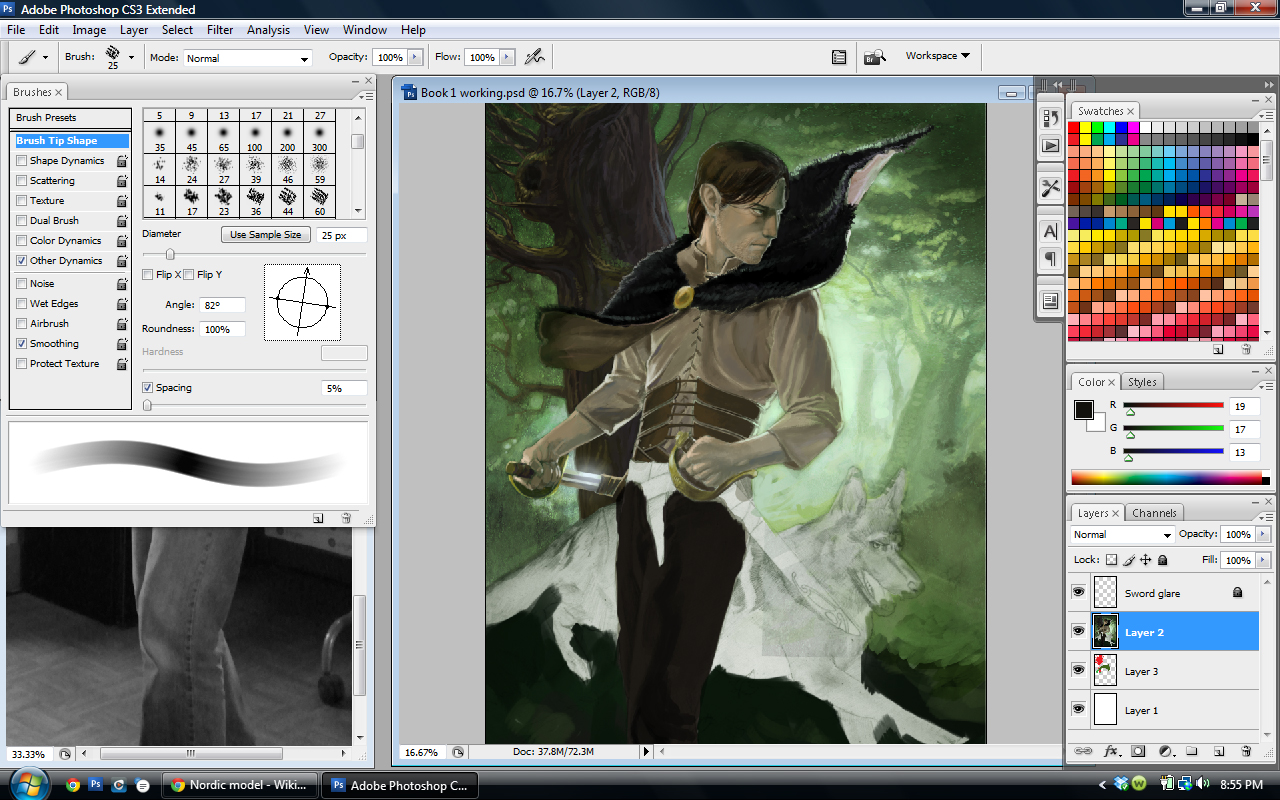This screenshot has width=1280, height=800.
Task: Open layer styles fx menu
Action: coord(1111,751)
